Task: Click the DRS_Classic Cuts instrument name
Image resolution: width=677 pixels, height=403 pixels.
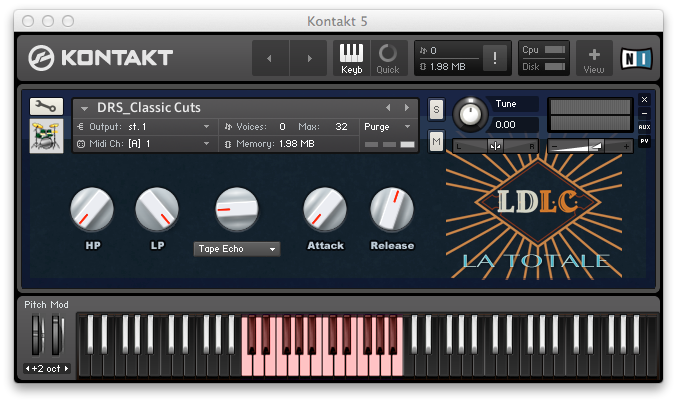Action: [149, 108]
